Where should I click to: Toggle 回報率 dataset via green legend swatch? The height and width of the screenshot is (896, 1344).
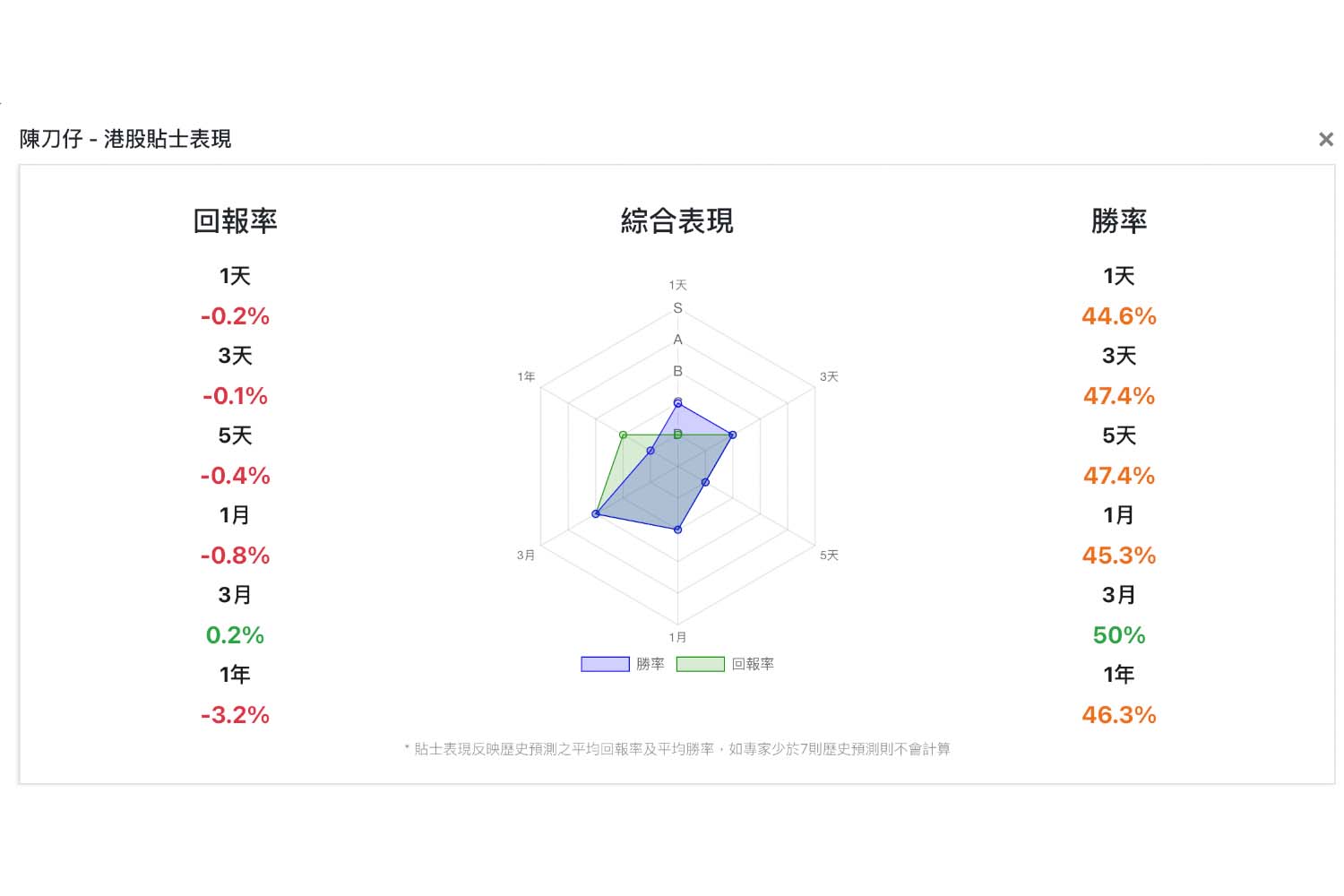coord(700,664)
